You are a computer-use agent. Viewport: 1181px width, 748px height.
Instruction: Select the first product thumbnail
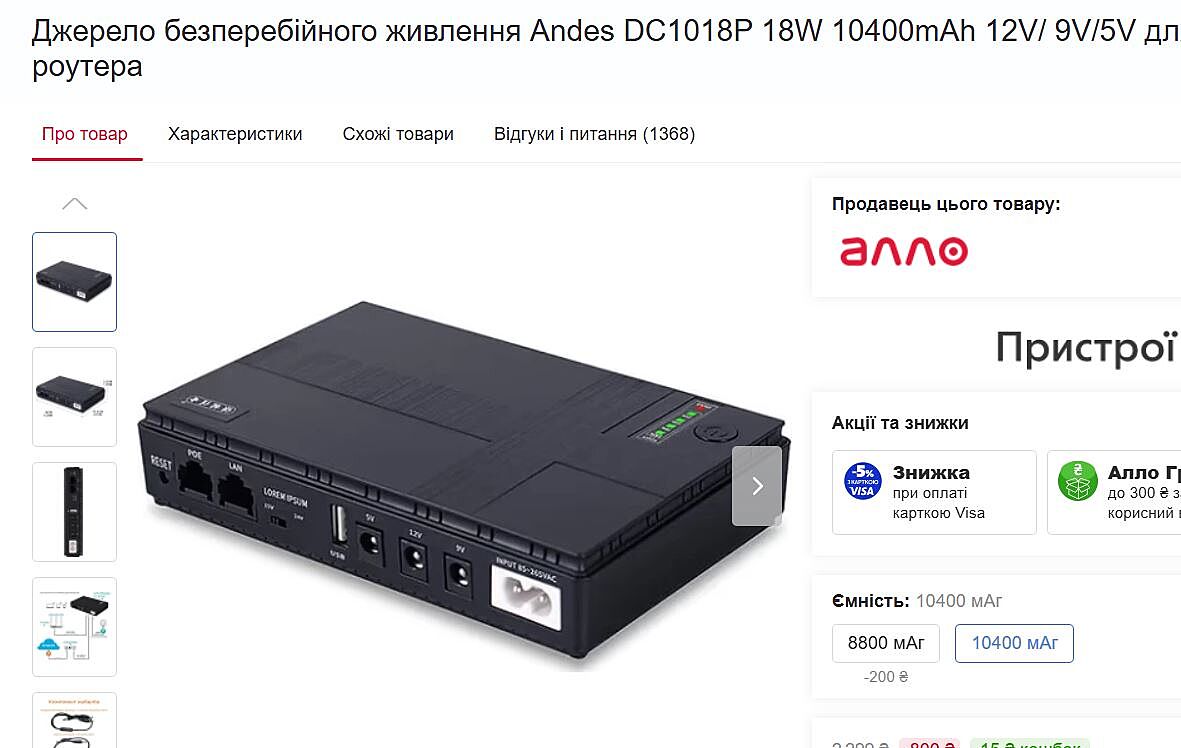point(75,282)
